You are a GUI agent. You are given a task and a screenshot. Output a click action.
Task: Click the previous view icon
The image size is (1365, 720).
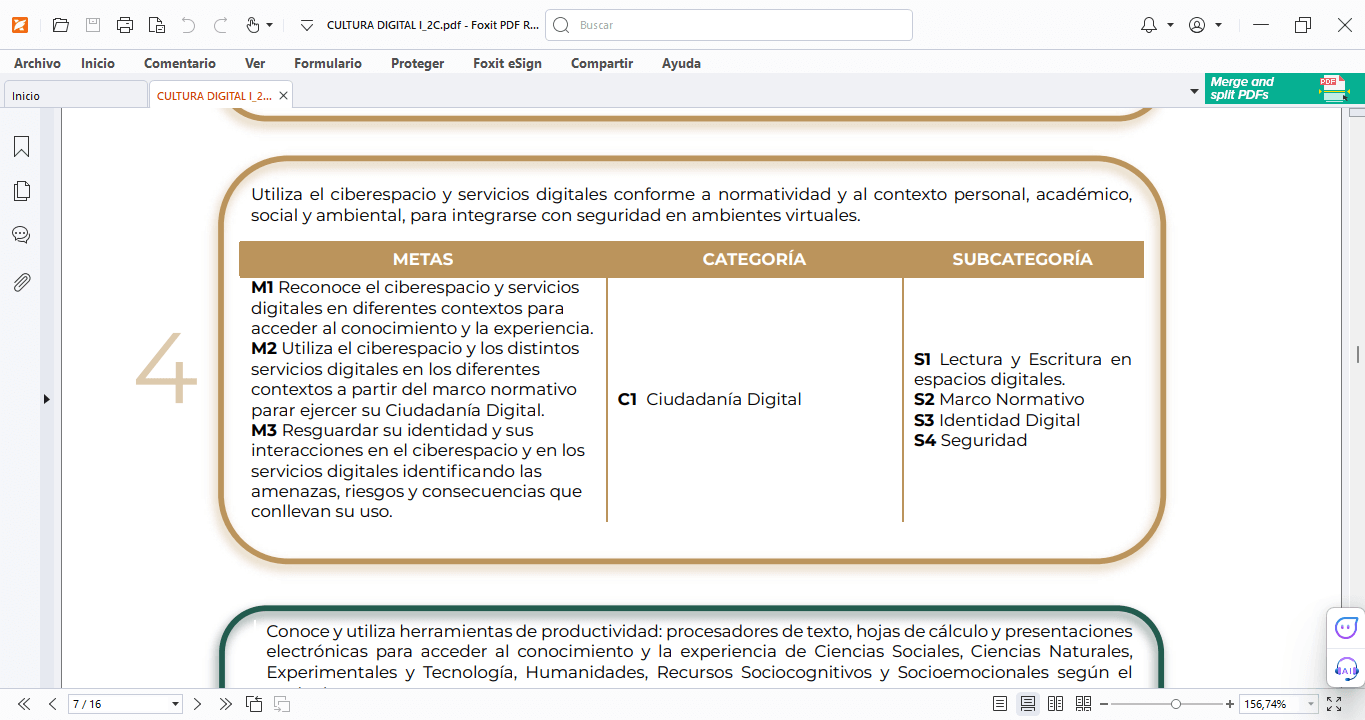pyautogui.click(x=254, y=704)
